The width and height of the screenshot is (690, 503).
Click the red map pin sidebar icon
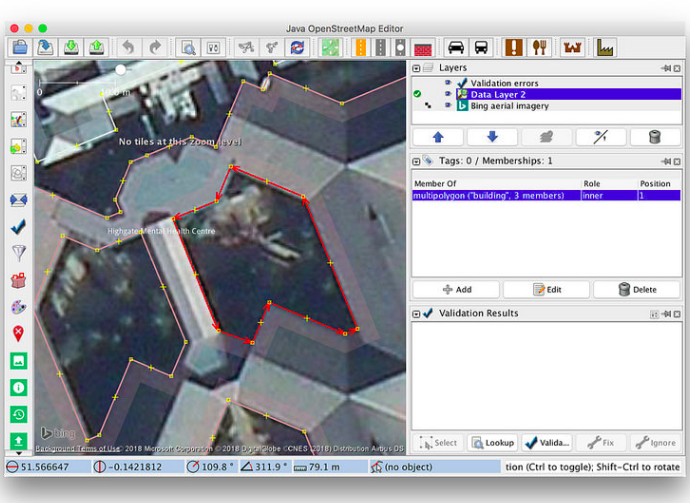coord(18,334)
